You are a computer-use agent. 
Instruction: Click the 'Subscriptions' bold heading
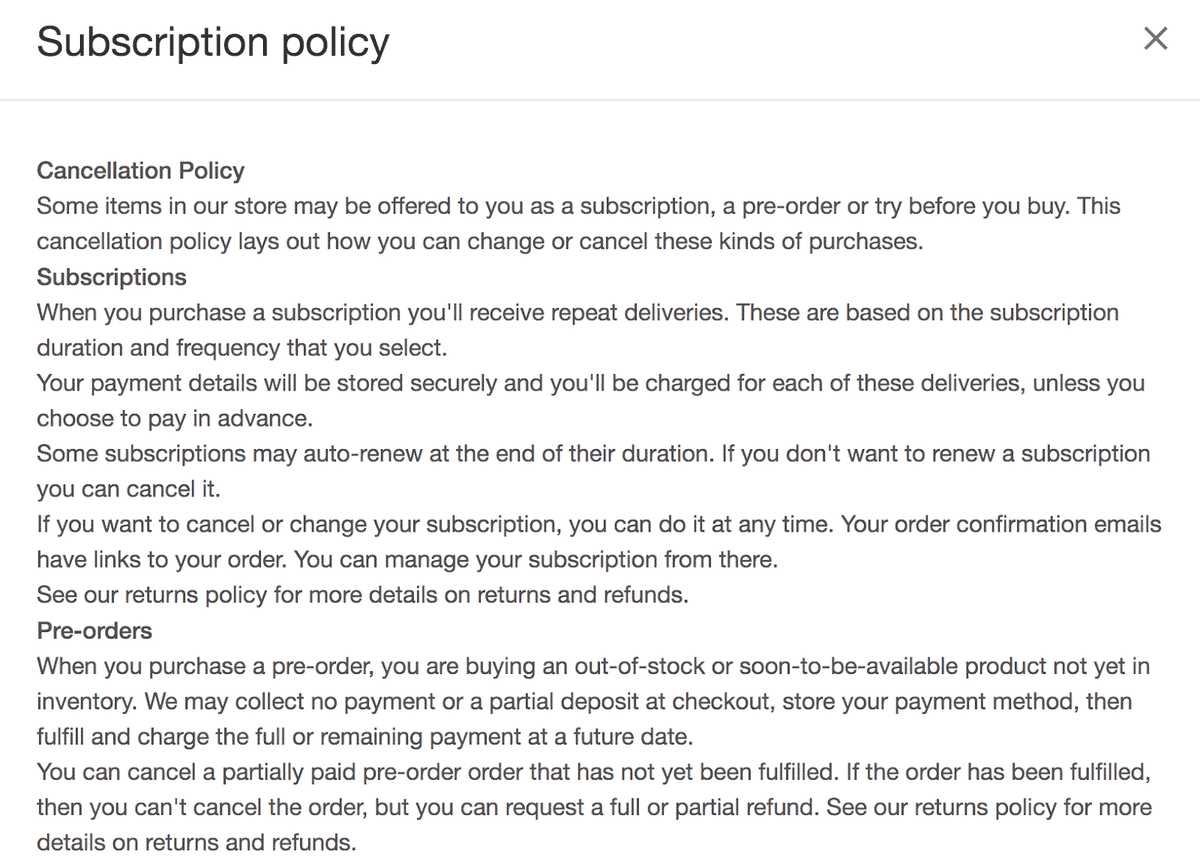point(112,277)
